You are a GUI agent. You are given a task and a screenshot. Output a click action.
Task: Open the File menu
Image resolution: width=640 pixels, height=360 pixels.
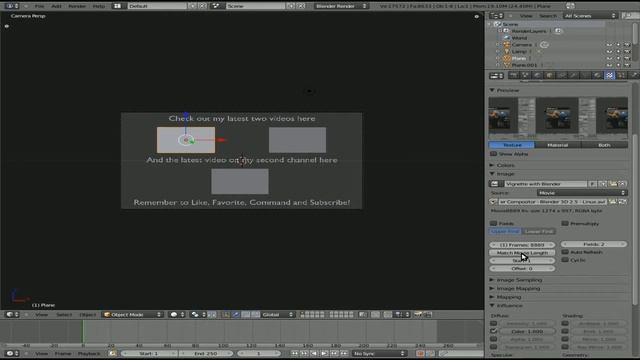point(40,6)
